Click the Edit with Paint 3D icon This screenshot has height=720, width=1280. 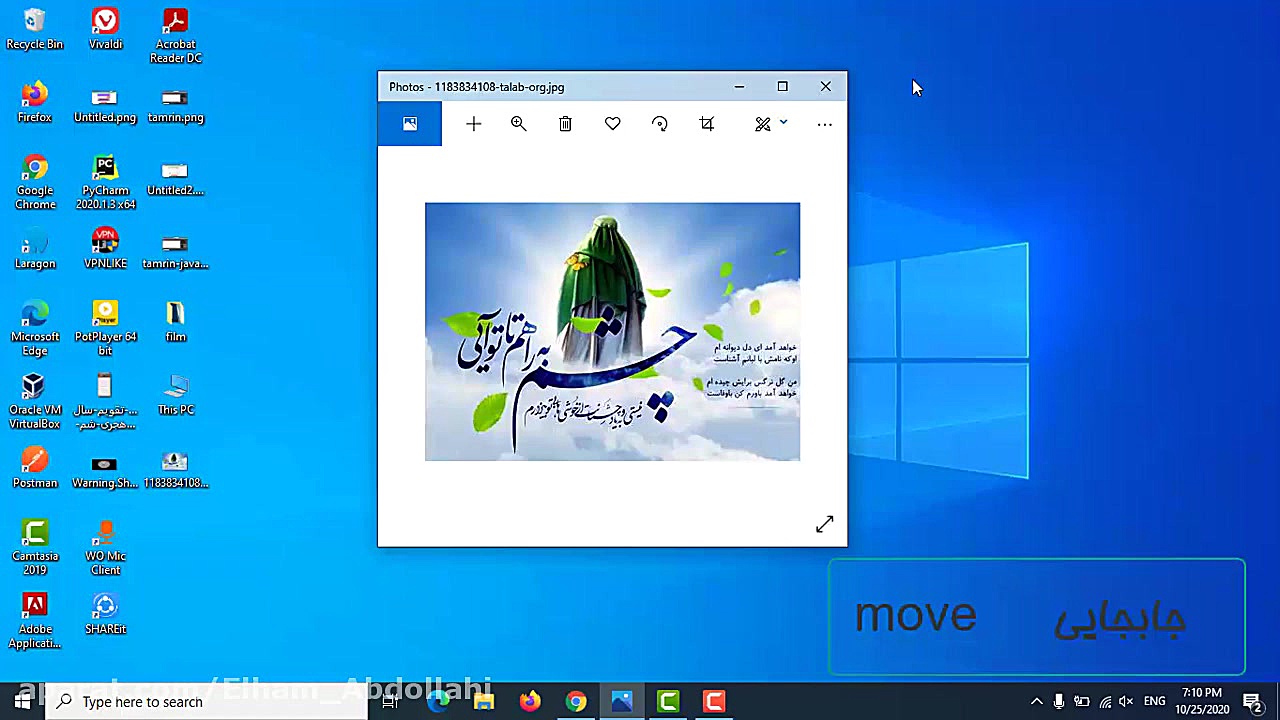point(762,123)
